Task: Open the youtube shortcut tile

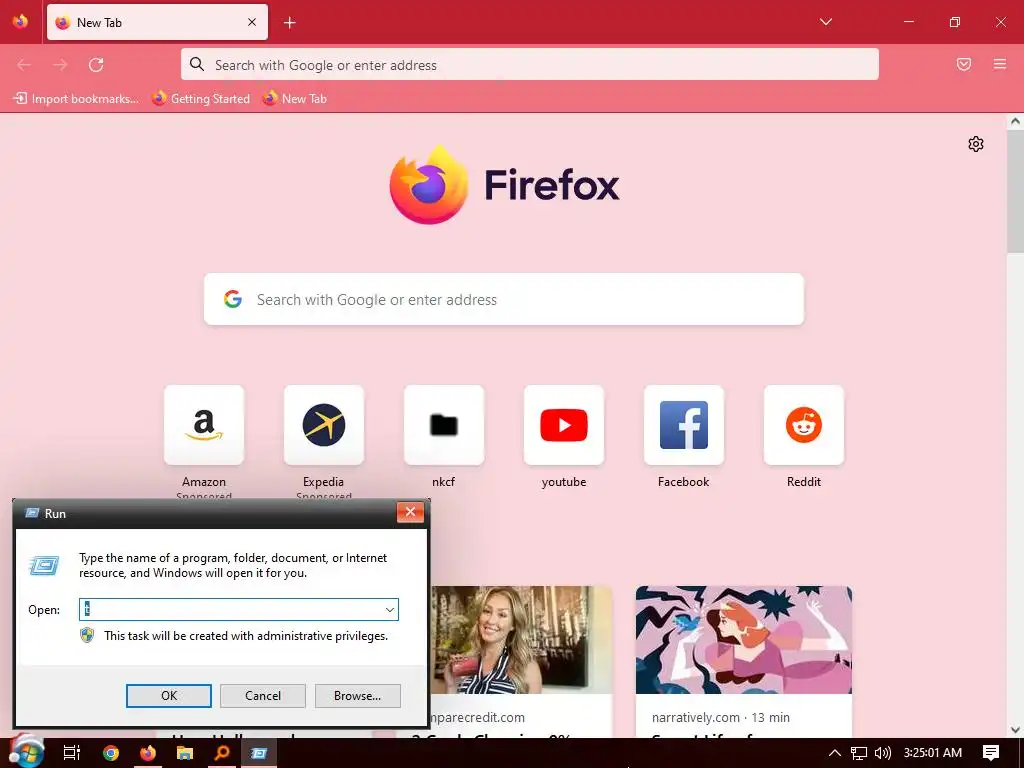Action: pos(564,425)
